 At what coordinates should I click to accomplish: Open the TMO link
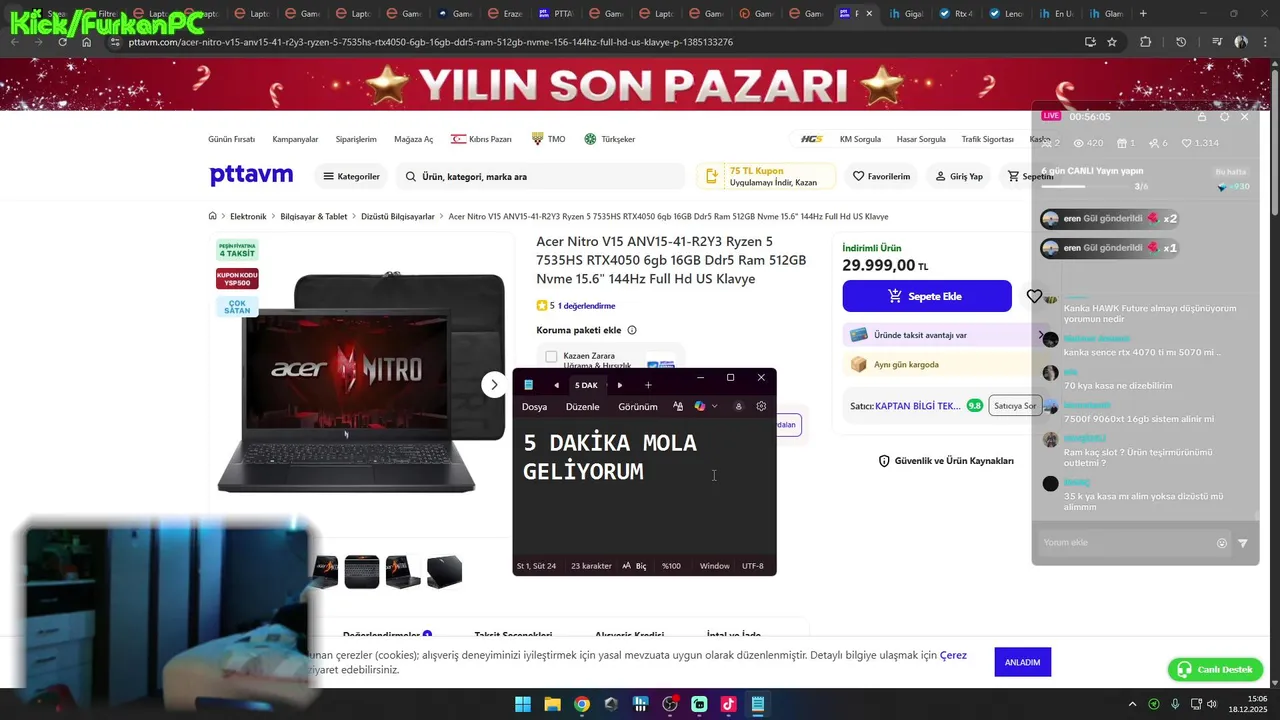click(x=548, y=139)
